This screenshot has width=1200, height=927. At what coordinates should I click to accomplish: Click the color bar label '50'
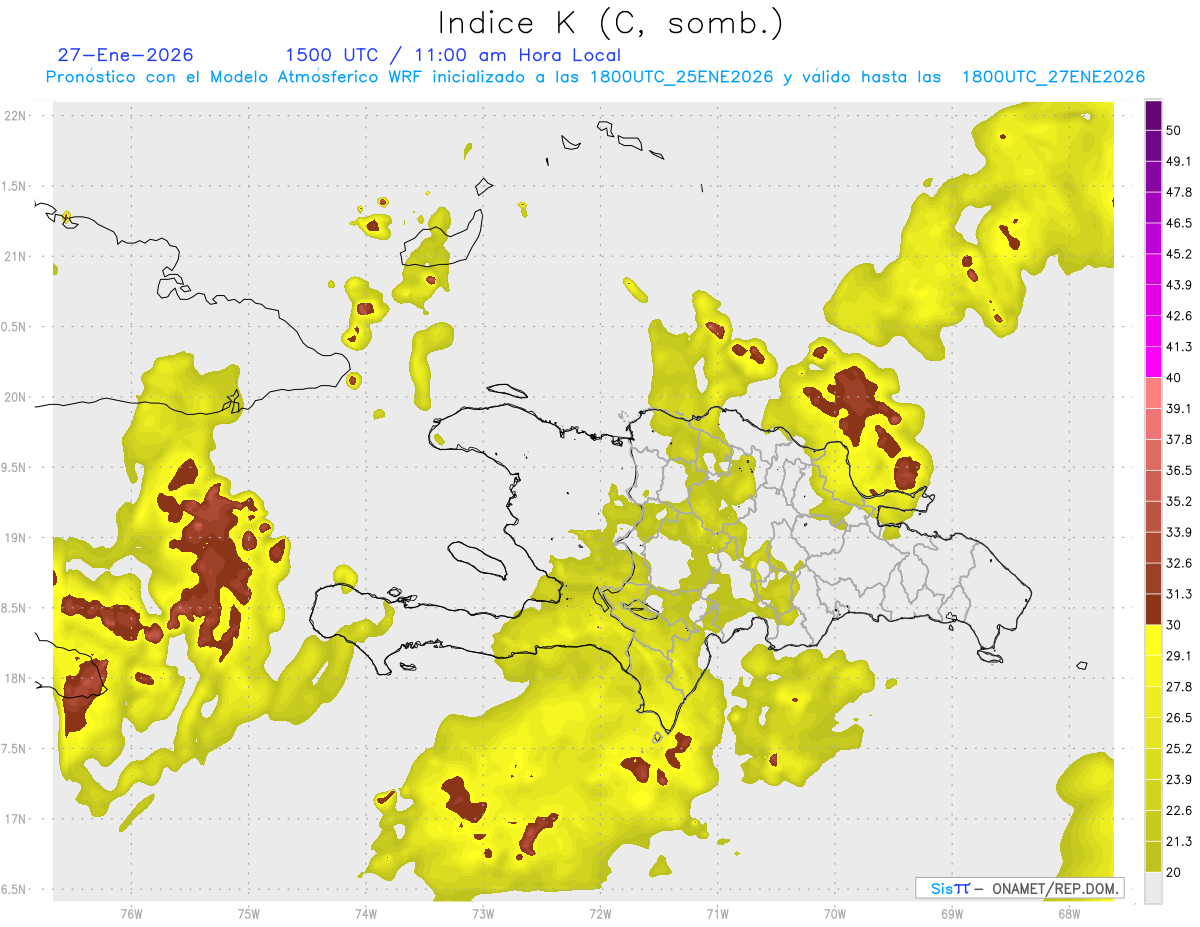(1174, 131)
